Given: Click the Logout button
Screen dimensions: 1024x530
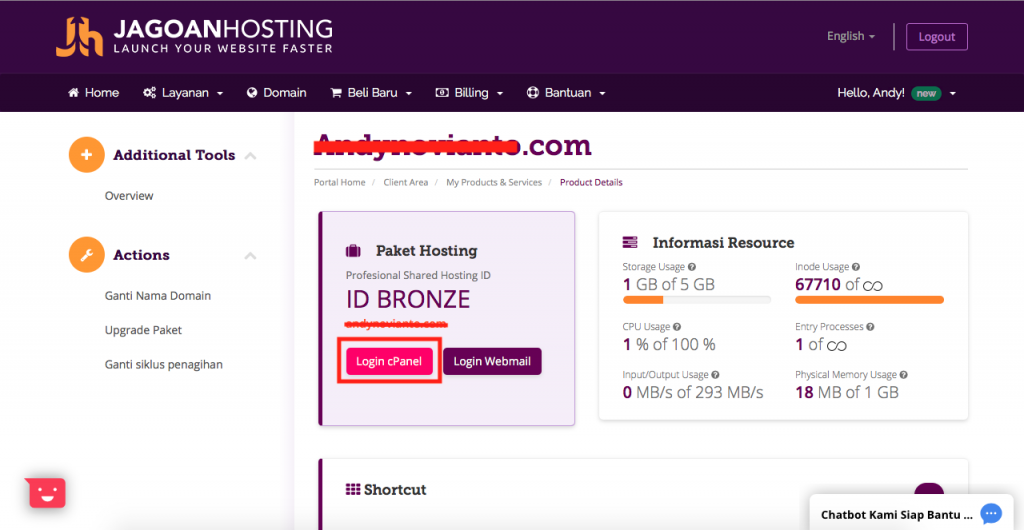Looking at the screenshot, I should tap(936, 37).
